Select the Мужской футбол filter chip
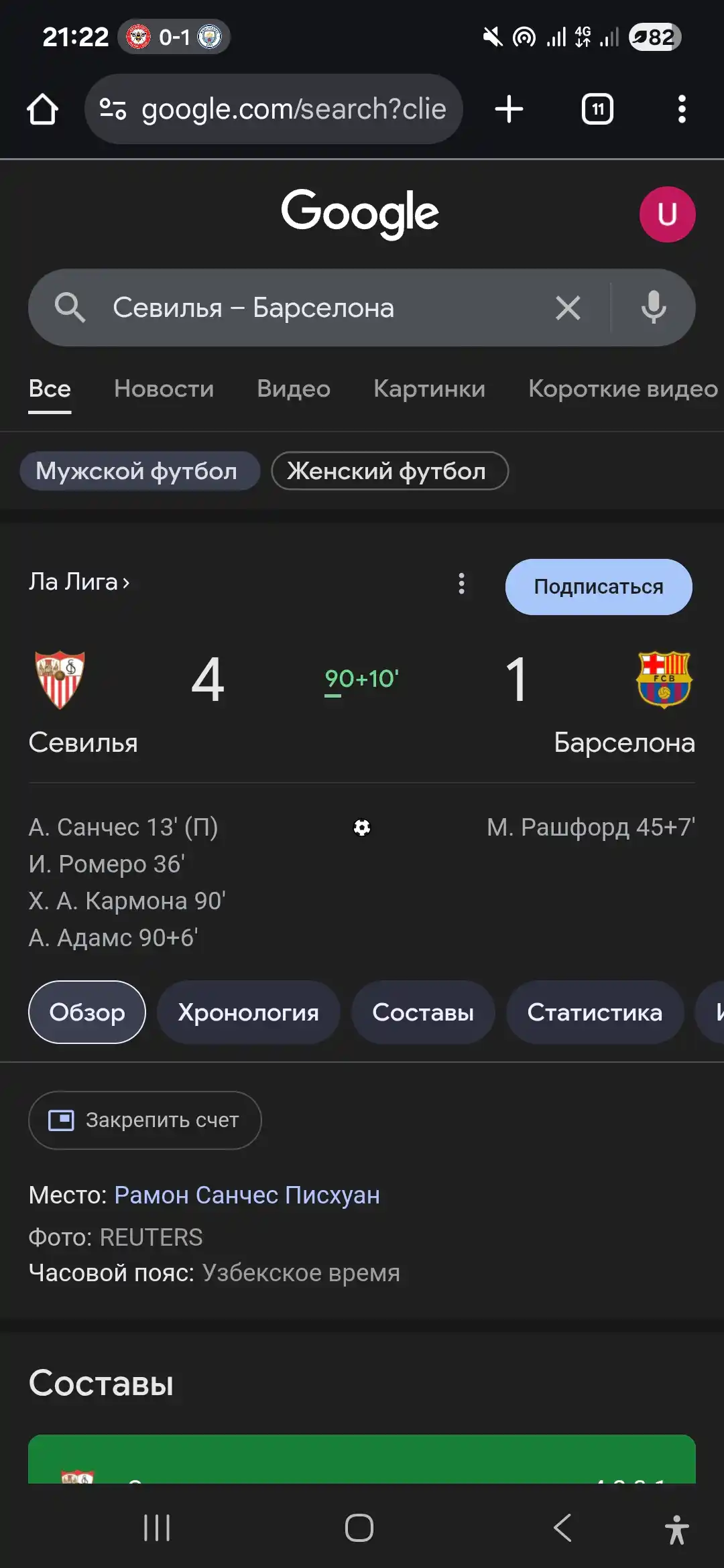 click(139, 471)
